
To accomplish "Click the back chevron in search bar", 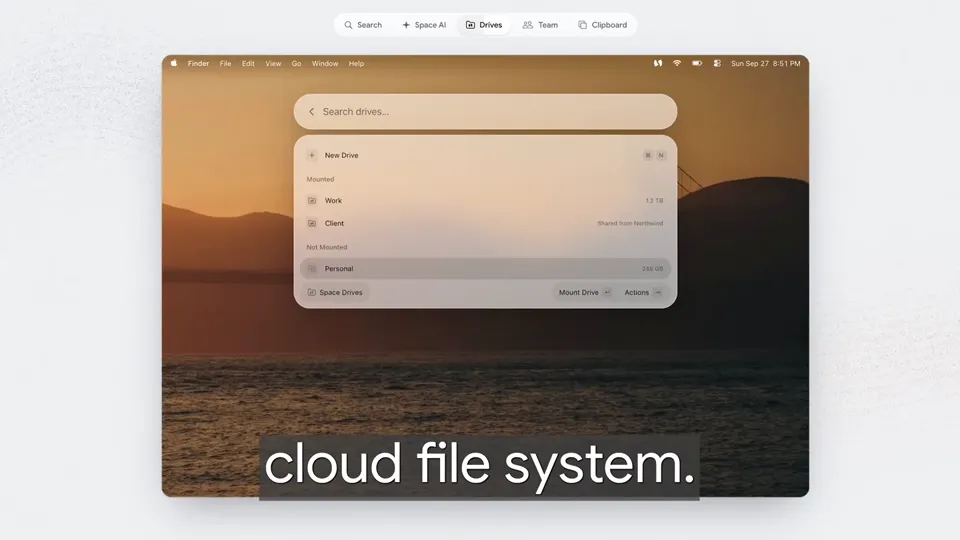I will point(311,111).
